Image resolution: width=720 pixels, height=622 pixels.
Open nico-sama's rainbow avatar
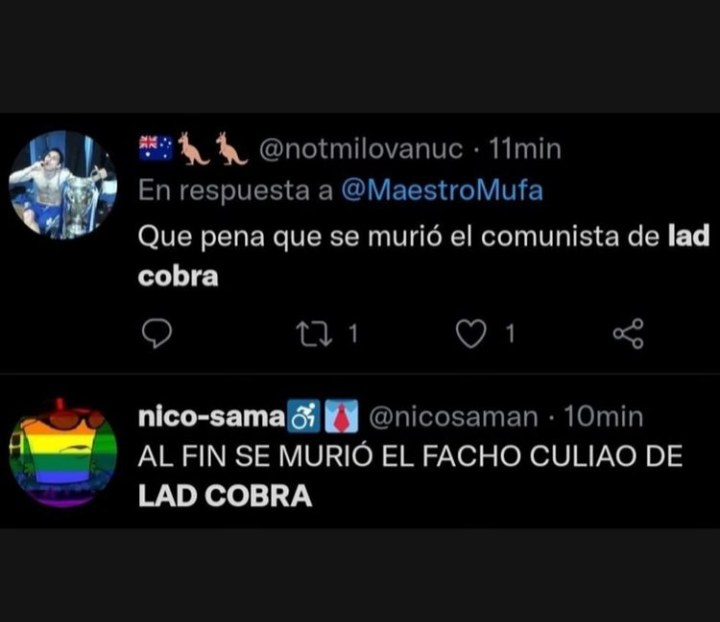tap(63, 453)
